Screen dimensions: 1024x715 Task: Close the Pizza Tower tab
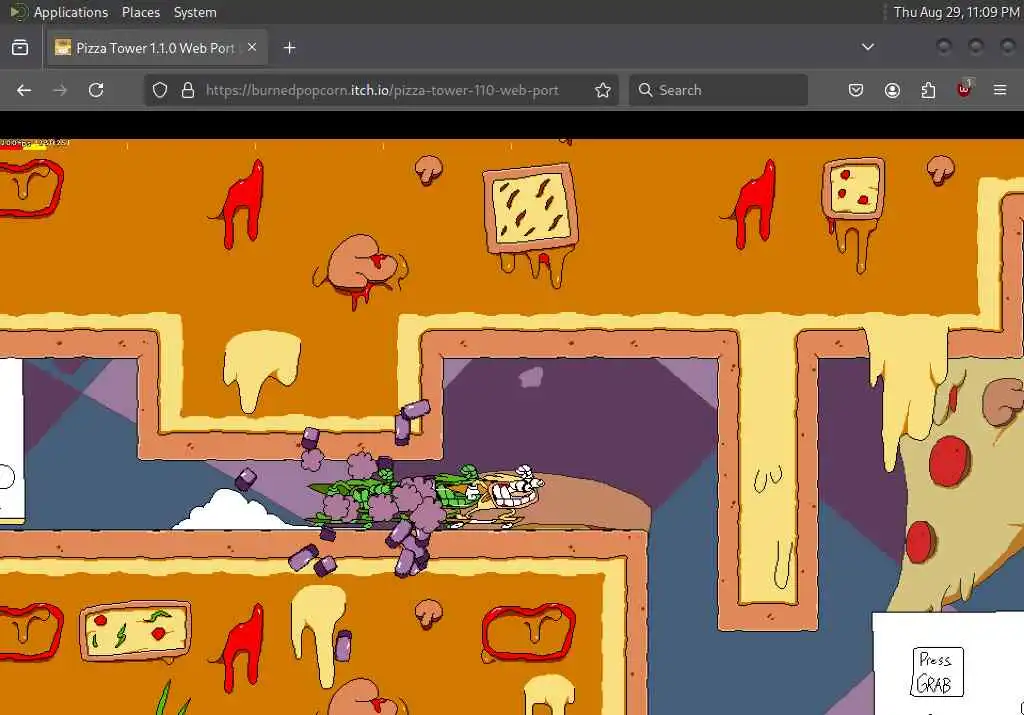(252, 48)
